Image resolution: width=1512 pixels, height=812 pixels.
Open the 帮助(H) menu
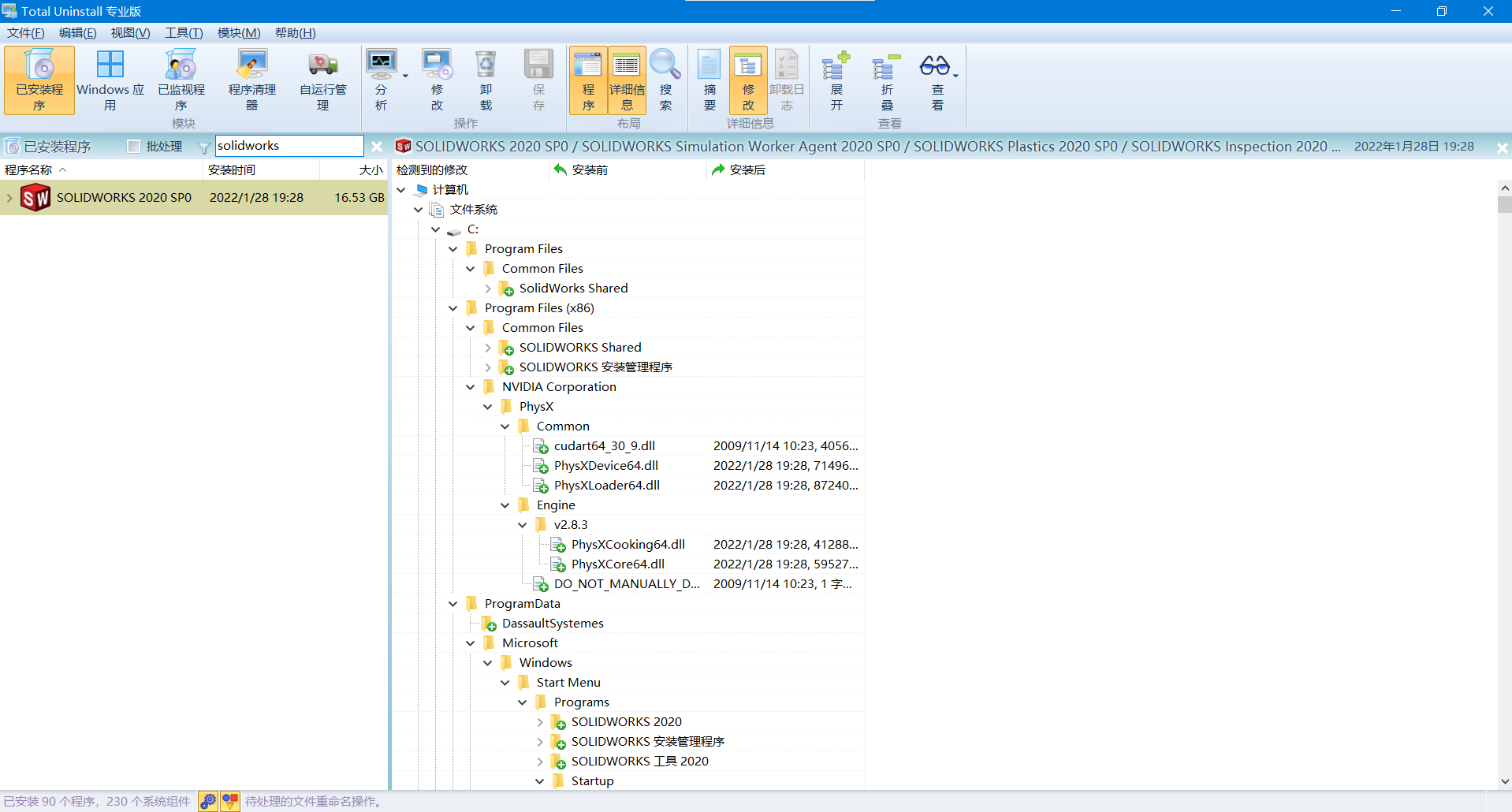point(296,32)
